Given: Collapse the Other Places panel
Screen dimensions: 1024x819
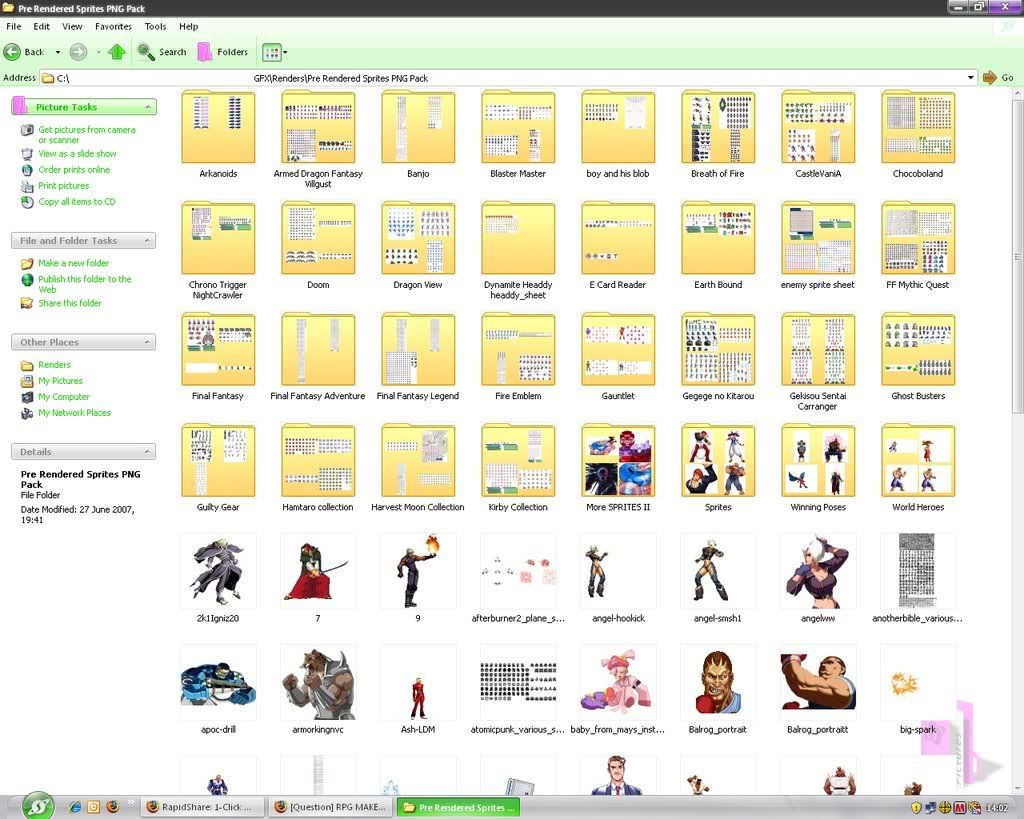Looking at the screenshot, I should tap(148, 342).
